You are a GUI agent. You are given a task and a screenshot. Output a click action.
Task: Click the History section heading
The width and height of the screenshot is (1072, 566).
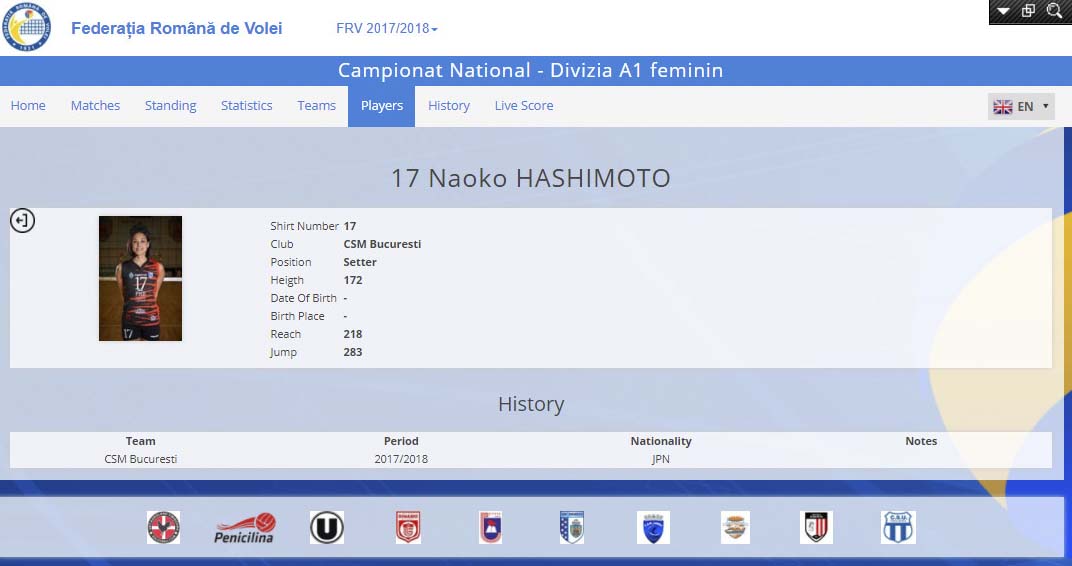pyautogui.click(x=531, y=404)
